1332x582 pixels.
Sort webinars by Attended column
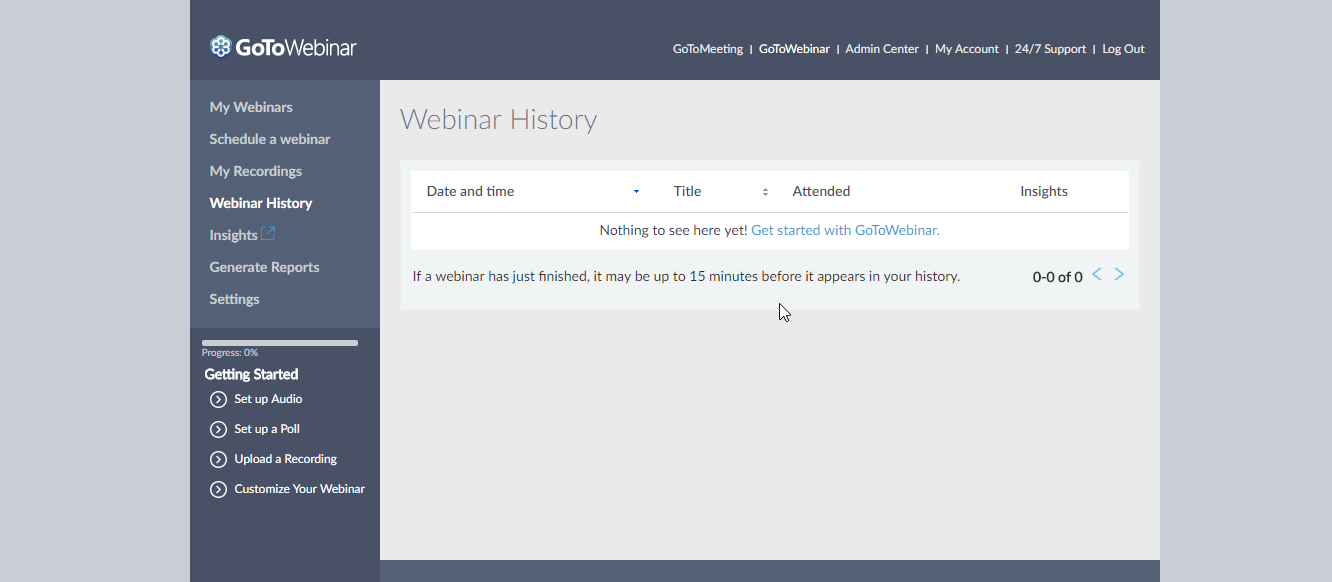point(821,191)
